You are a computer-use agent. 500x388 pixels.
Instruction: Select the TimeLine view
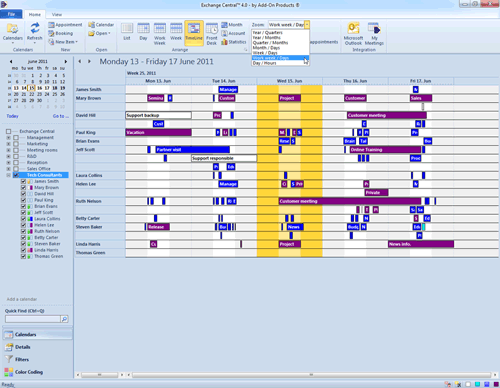click(x=194, y=33)
